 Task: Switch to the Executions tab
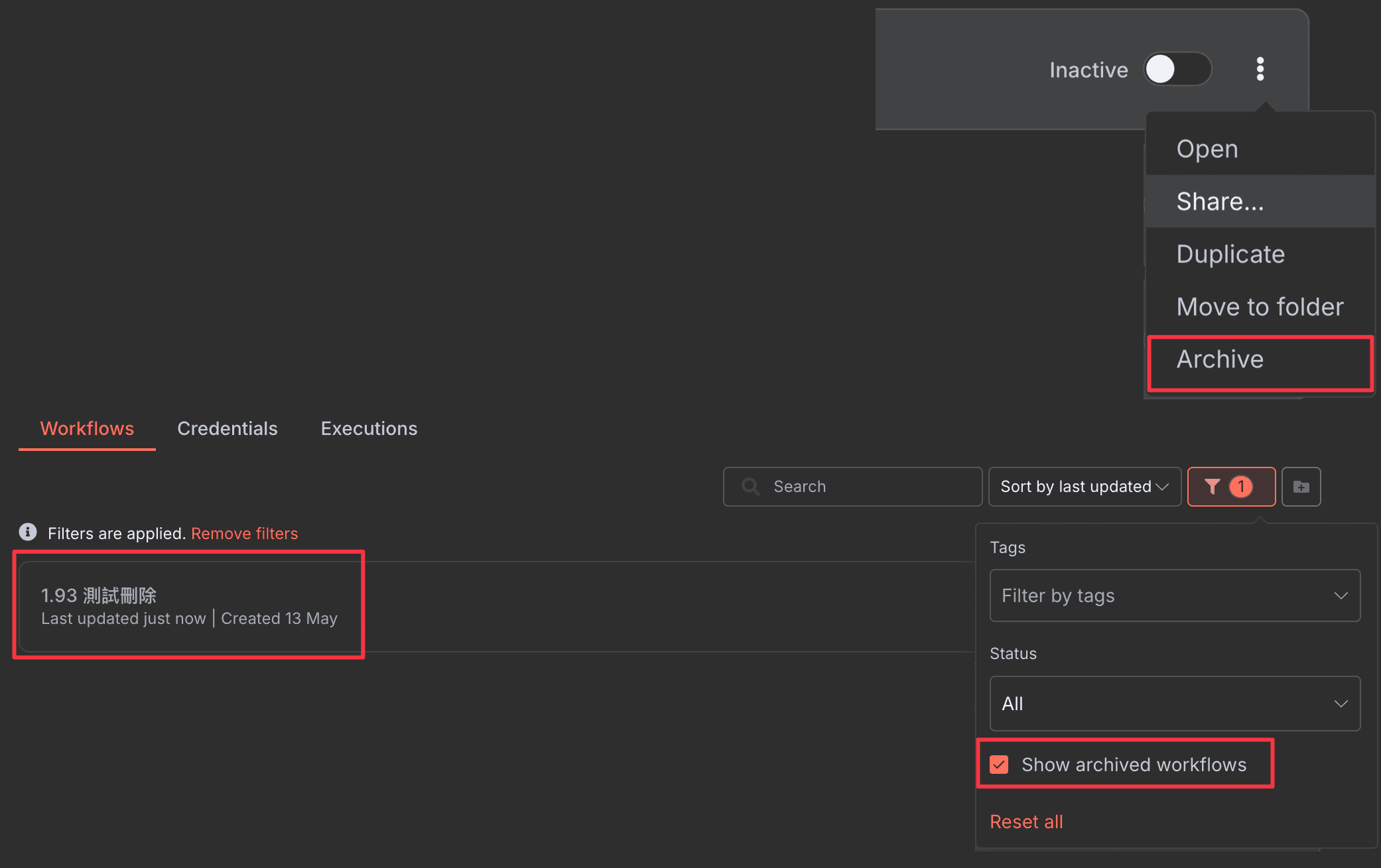(369, 428)
